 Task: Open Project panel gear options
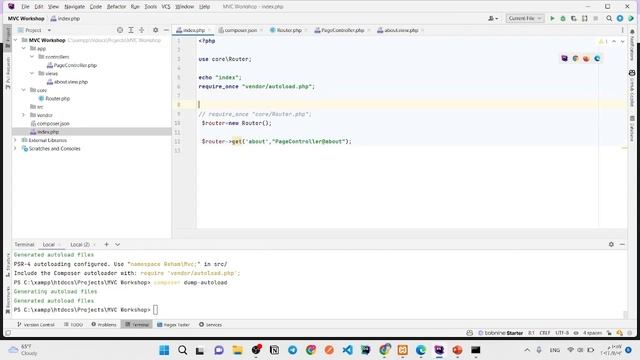pyautogui.click(x=156, y=30)
